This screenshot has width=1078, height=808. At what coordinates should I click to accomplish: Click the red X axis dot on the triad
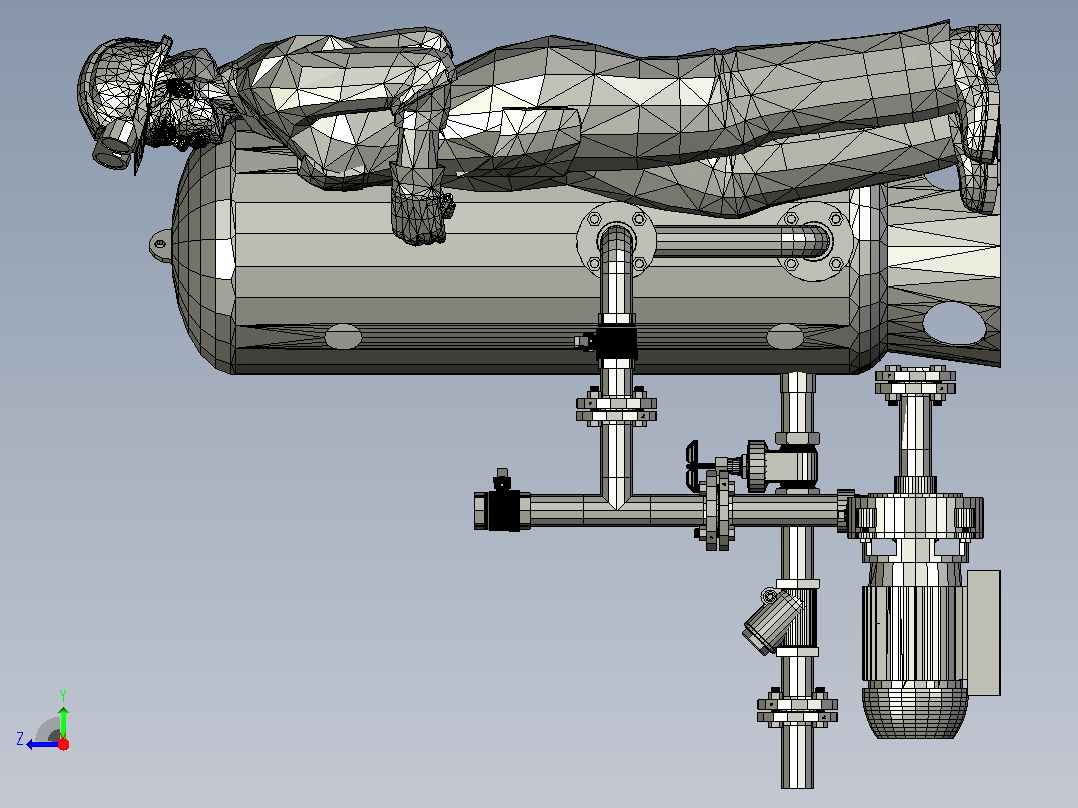(63, 744)
